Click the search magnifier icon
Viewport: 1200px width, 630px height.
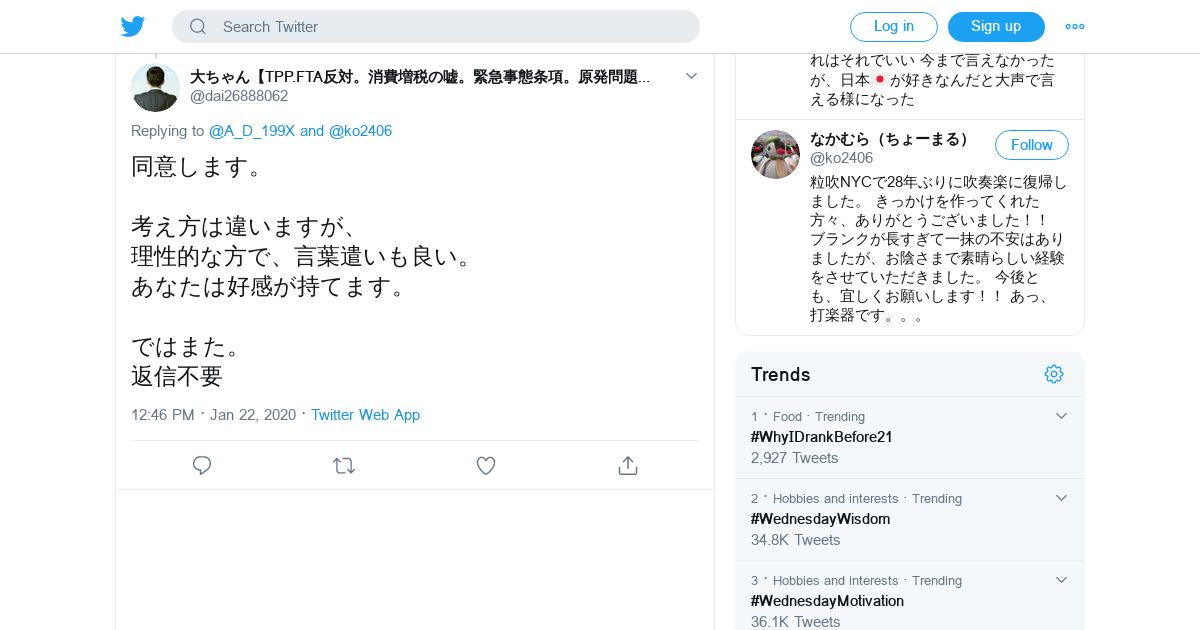coord(198,27)
